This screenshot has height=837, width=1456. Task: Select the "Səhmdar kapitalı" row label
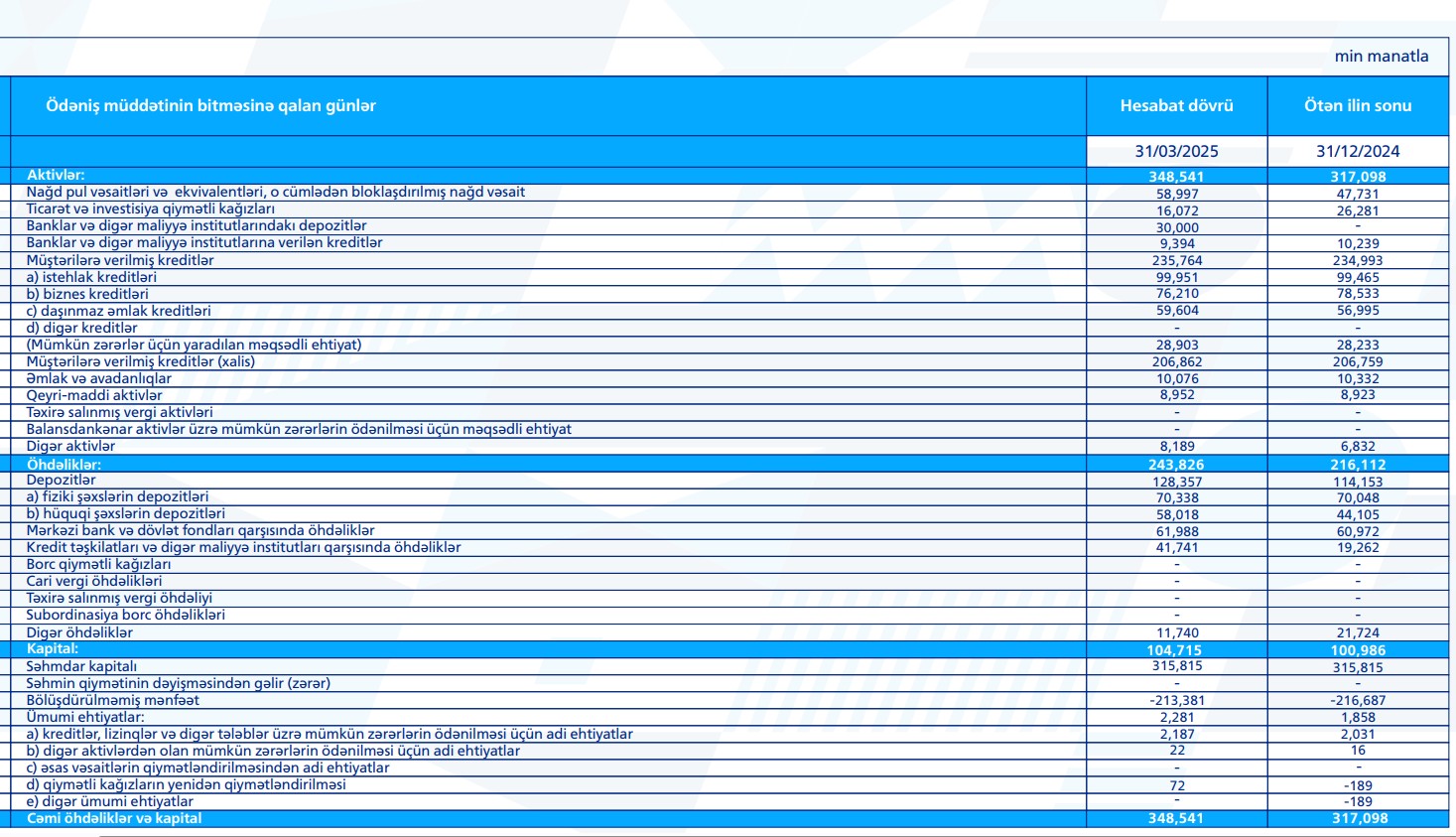81,667
